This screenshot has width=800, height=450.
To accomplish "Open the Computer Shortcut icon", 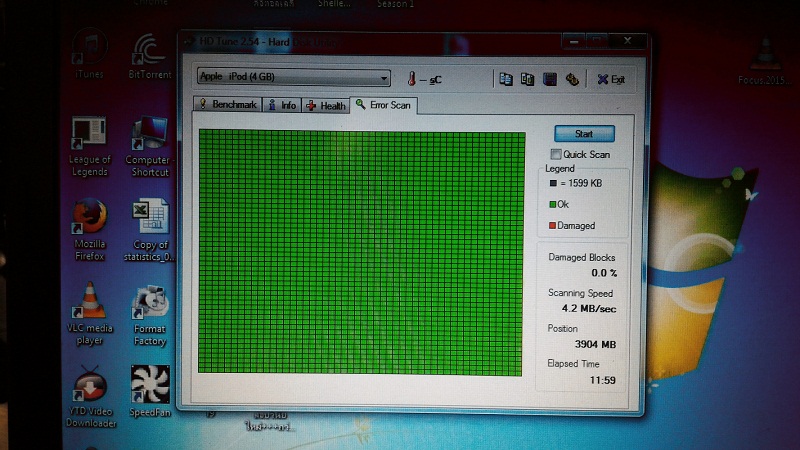I will (149, 147).
